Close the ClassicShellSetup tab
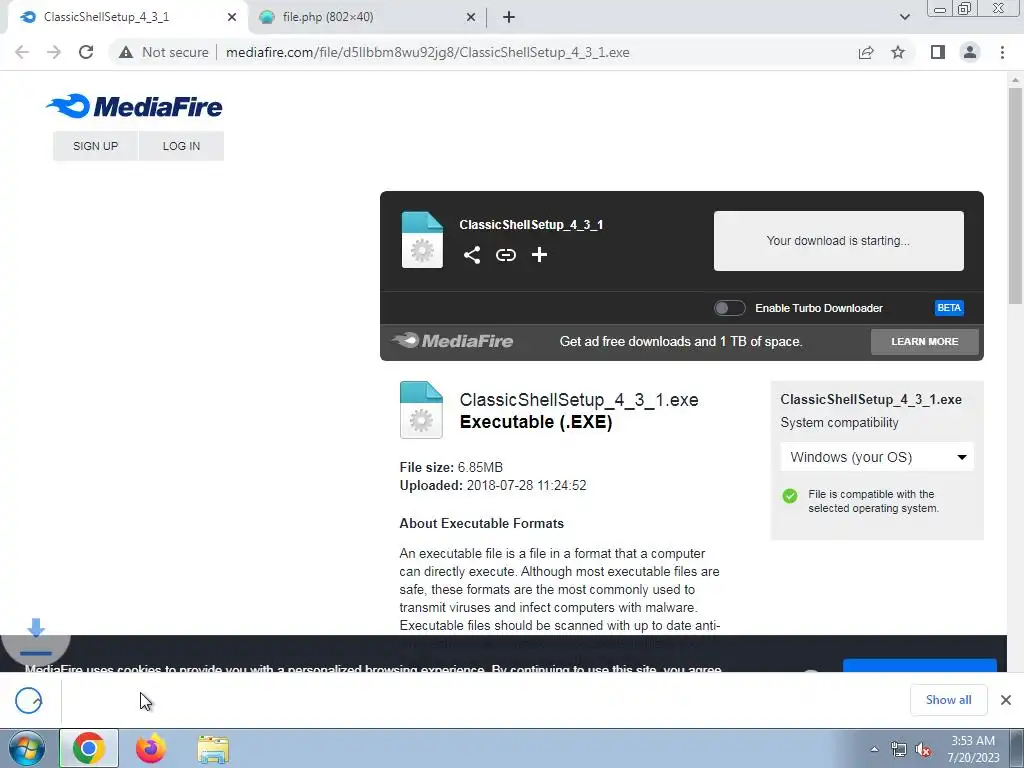Viewport: 1024px width, 768px height. pos(232,17)
